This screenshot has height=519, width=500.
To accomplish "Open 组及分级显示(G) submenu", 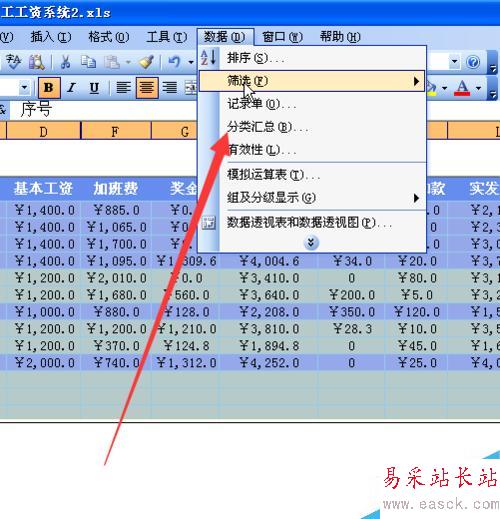I will [312, 198].
